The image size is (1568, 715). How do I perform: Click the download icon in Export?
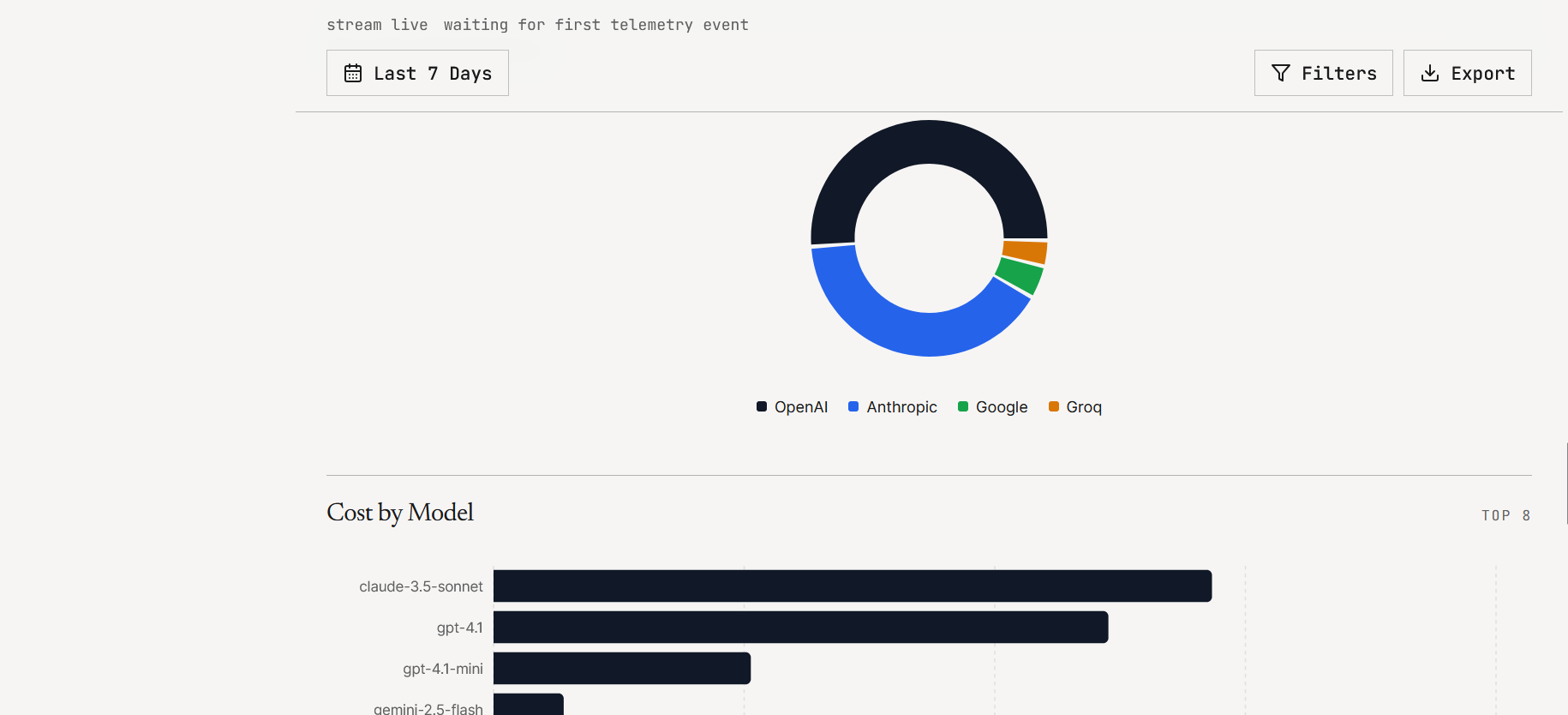coord(1429,73)
